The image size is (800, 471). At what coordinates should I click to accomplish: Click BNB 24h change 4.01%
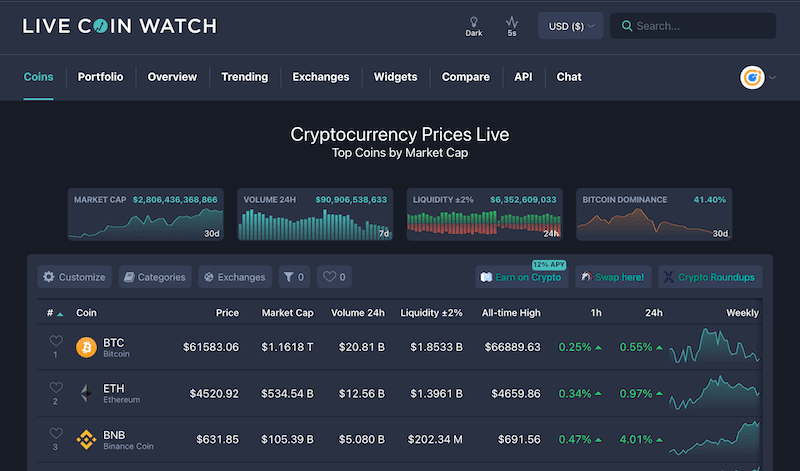tap(641, 439)
